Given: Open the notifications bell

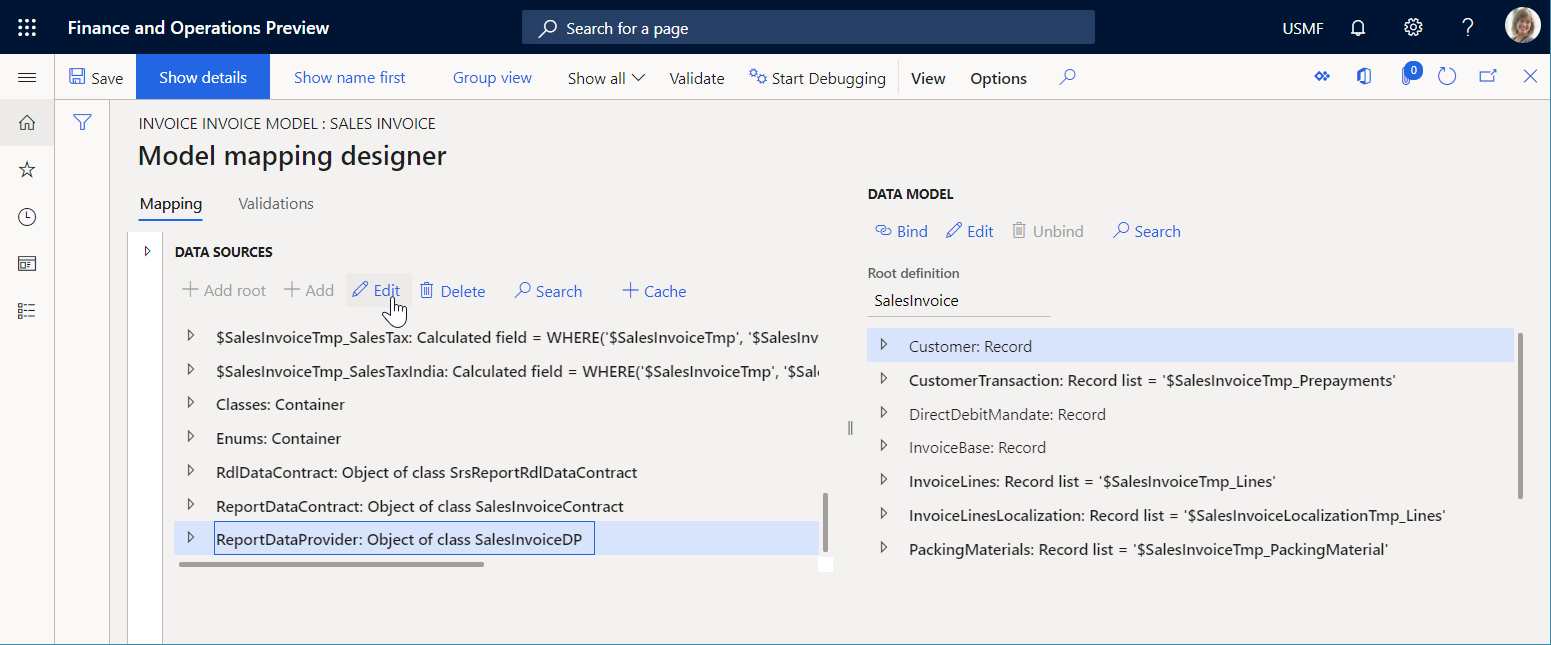Looking at the screenshot, I should [x=1357, y=27].
